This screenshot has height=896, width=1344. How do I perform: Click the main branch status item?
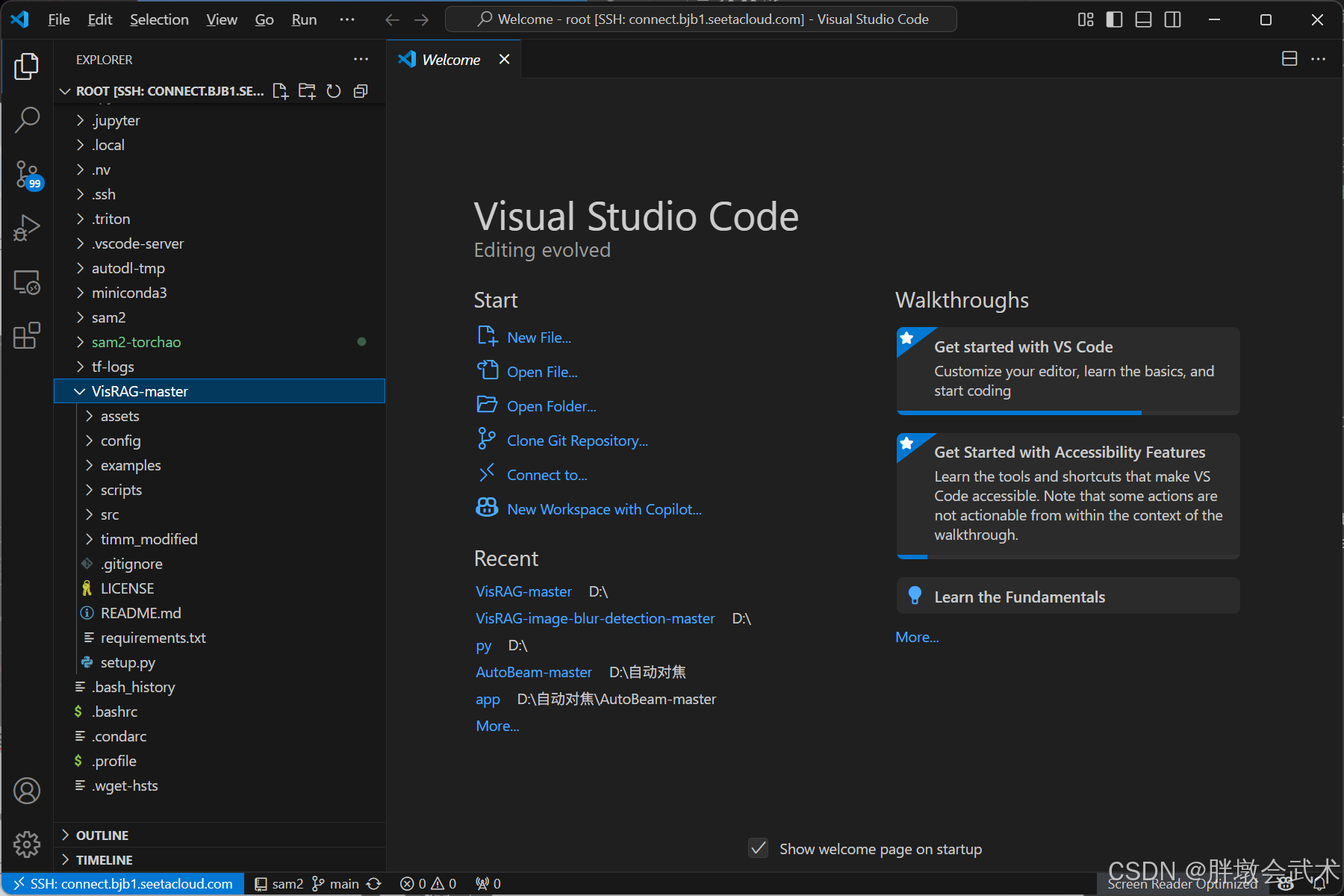[335, 884]
